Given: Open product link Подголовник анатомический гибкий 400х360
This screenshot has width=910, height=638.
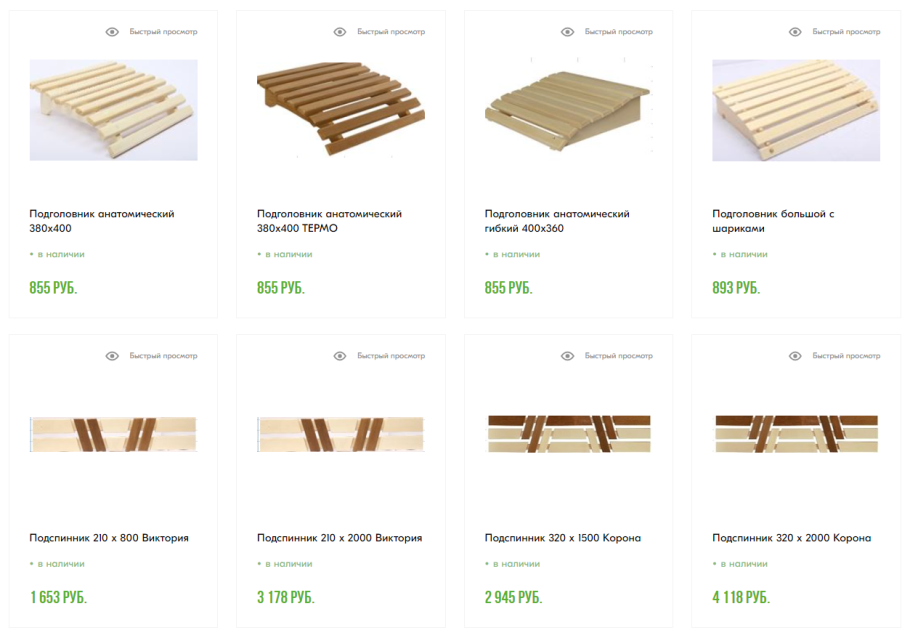Looking at the screenshot, I should (x=557, y=221).
